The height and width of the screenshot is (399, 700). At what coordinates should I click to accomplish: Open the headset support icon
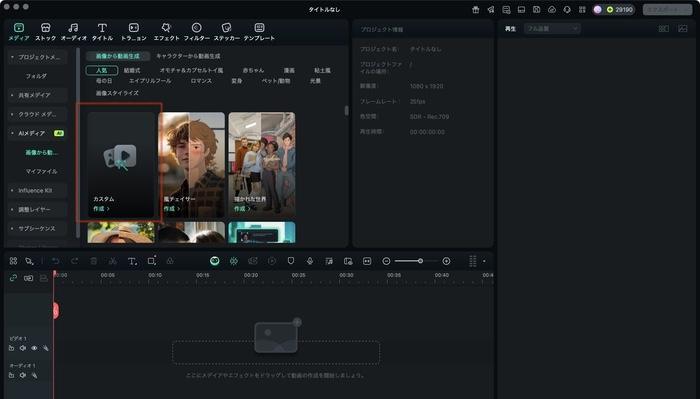[x=567, y=9]
